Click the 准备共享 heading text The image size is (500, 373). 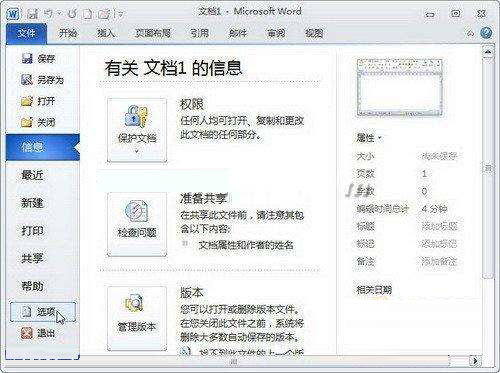[x=203, y=199]
